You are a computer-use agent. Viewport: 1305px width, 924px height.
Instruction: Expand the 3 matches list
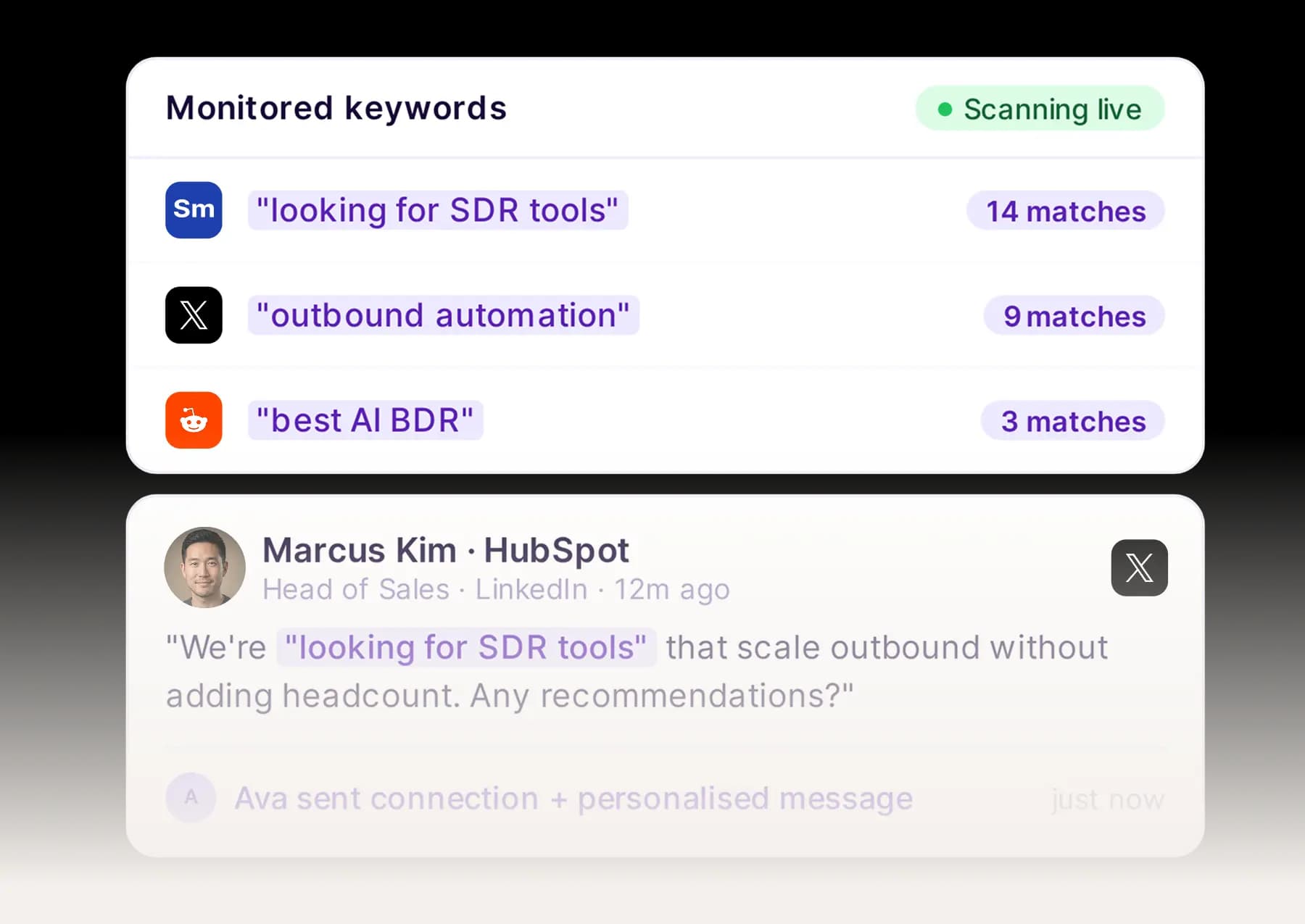click(1072, 421)
